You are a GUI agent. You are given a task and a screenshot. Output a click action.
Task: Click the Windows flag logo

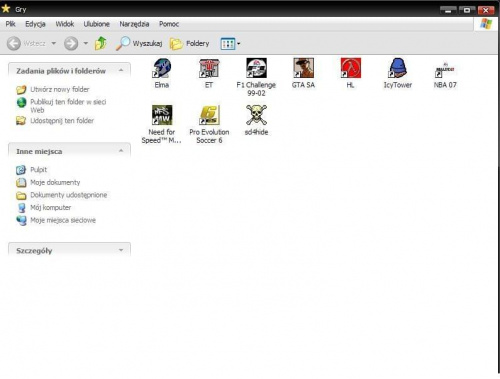[486, 24]
